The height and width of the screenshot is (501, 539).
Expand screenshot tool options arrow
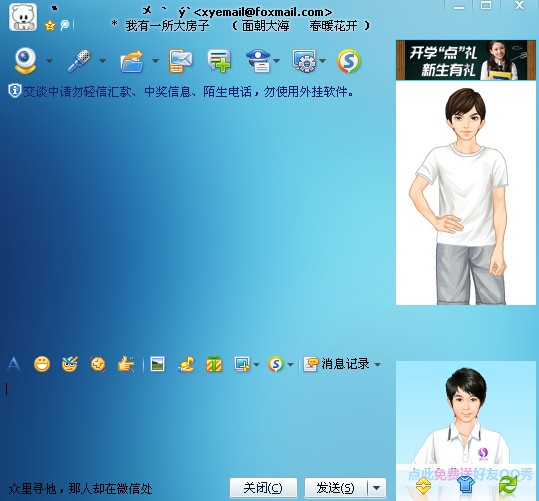coord(256,364)
